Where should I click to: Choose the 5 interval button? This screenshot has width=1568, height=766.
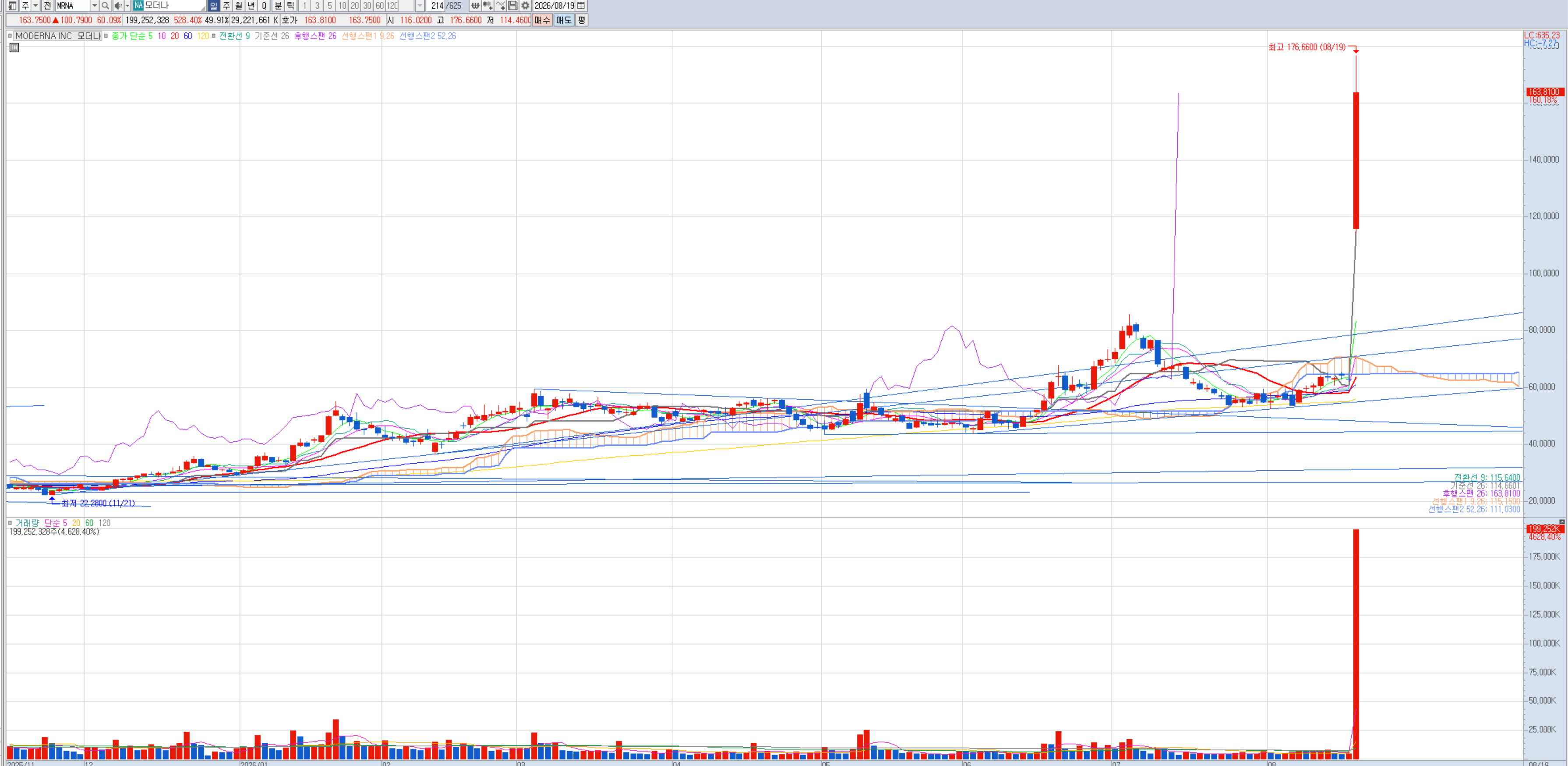click(x=330, y=6)
